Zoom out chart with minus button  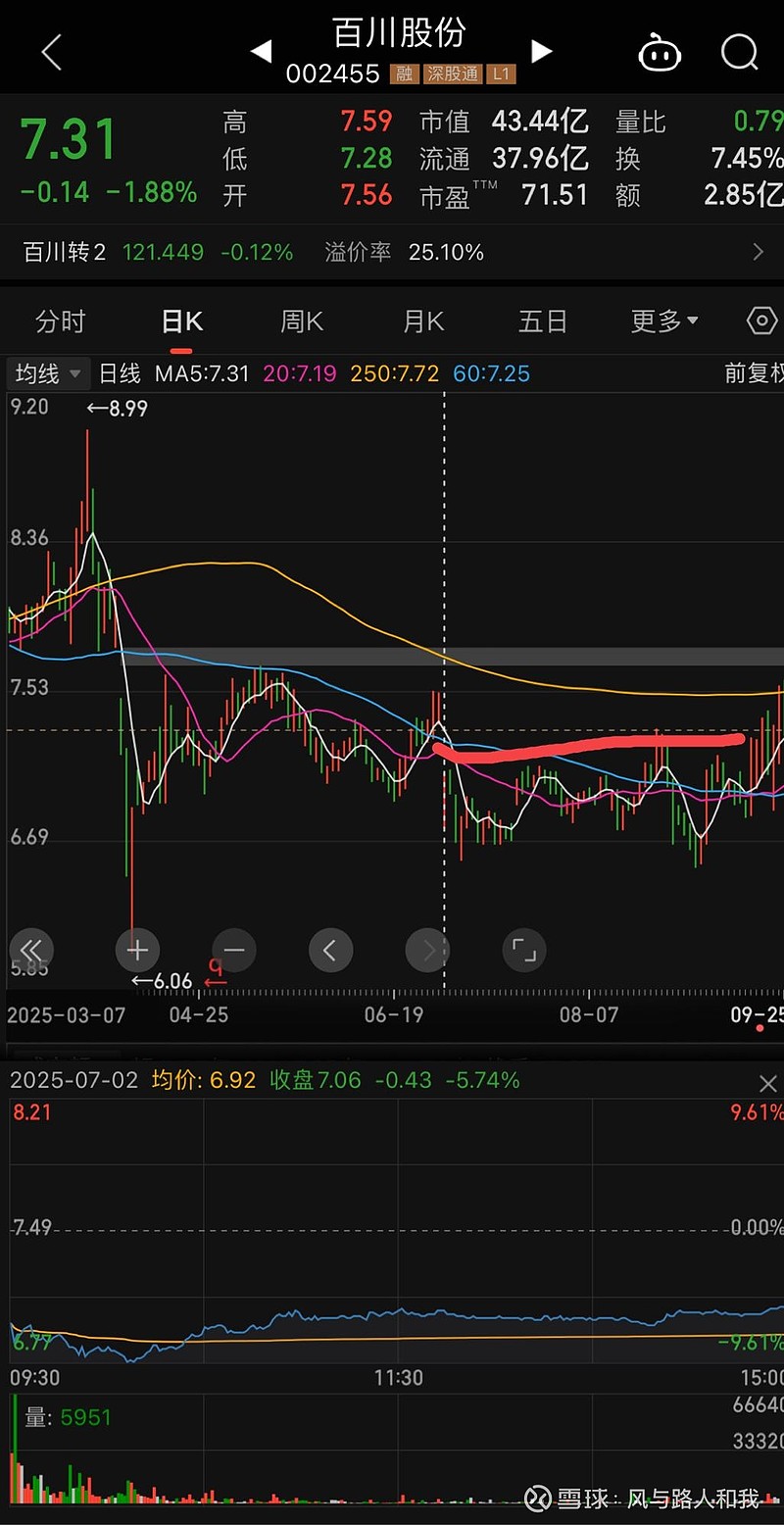(x=233, y=949)
